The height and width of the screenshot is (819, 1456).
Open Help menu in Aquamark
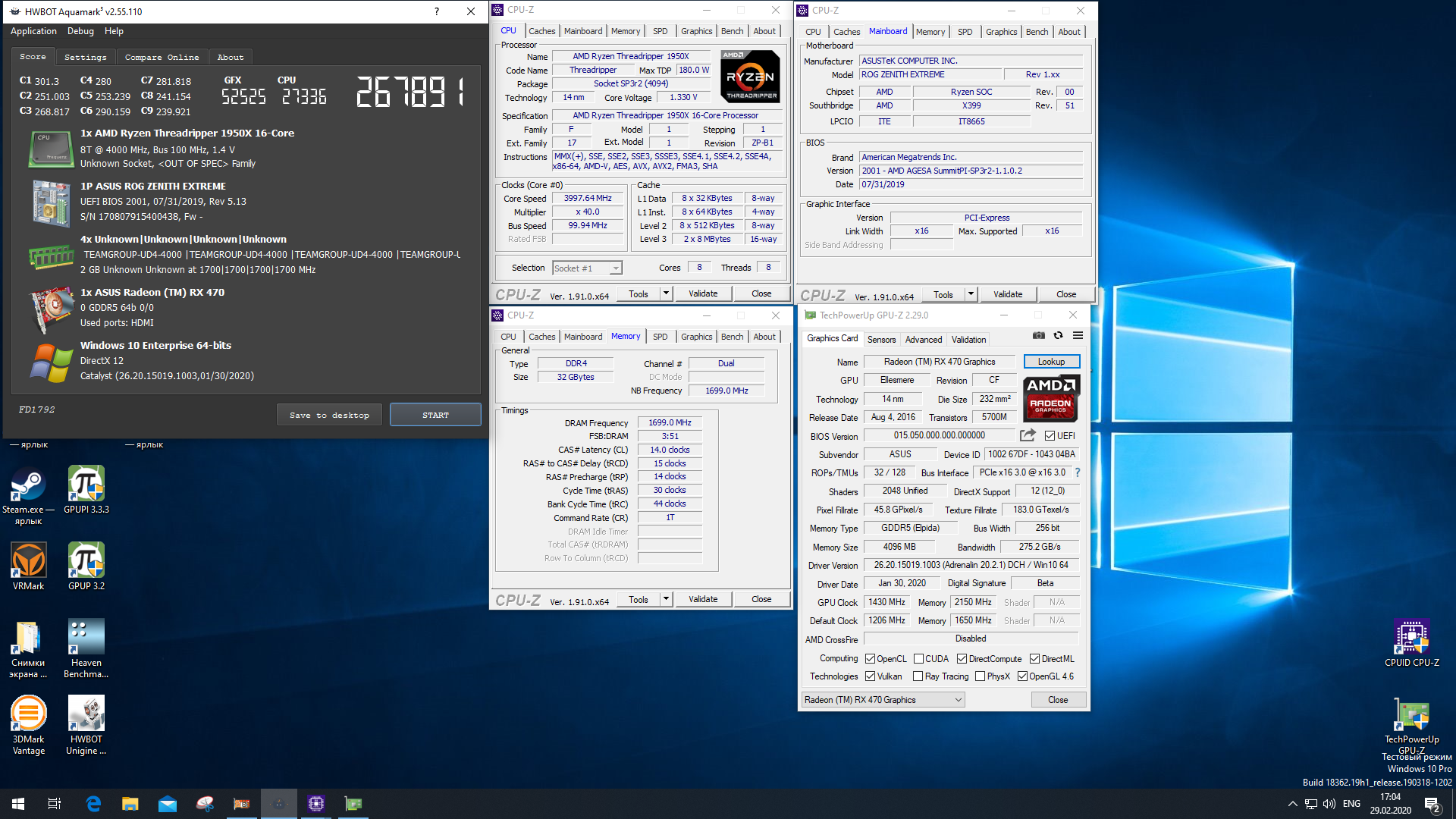[114, 31]
